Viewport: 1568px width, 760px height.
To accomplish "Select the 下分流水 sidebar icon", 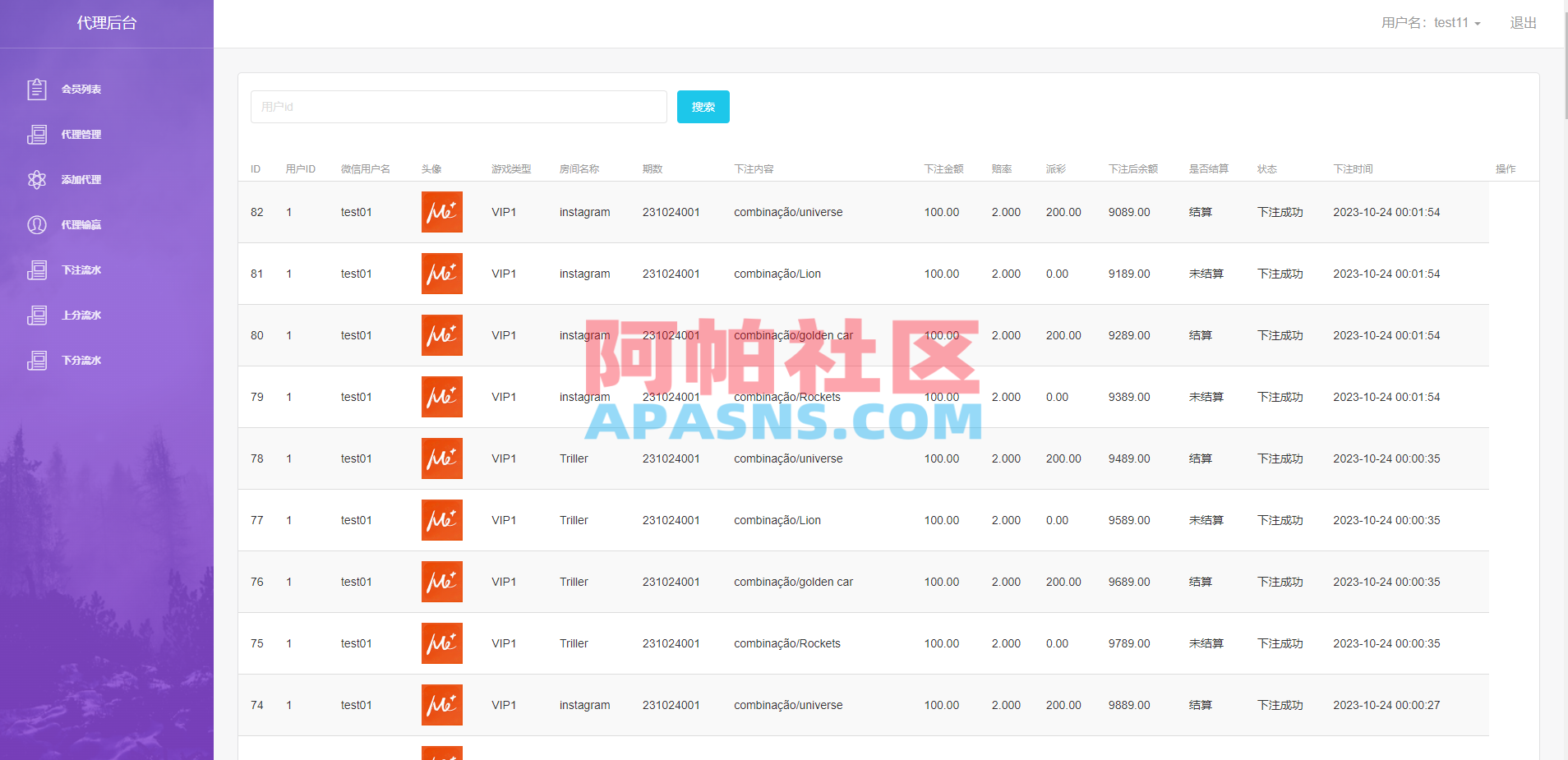I will pyautogui.click(x=37, y=360).
